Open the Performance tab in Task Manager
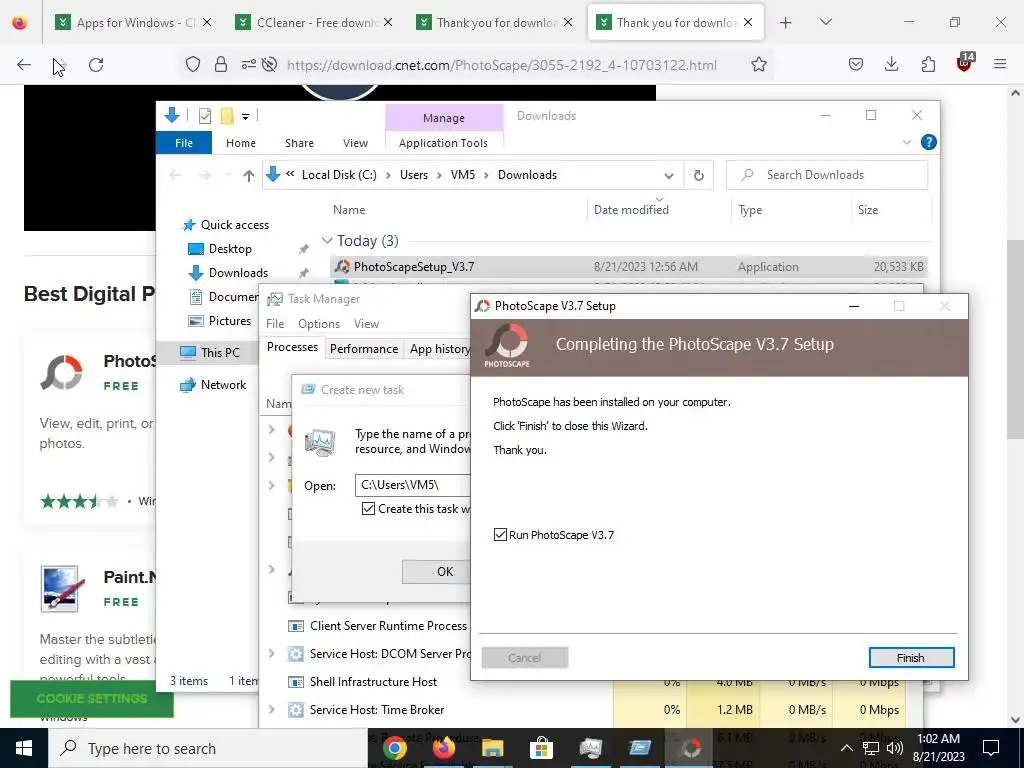Screen dimensions: 1024x768 pos(364,349)
